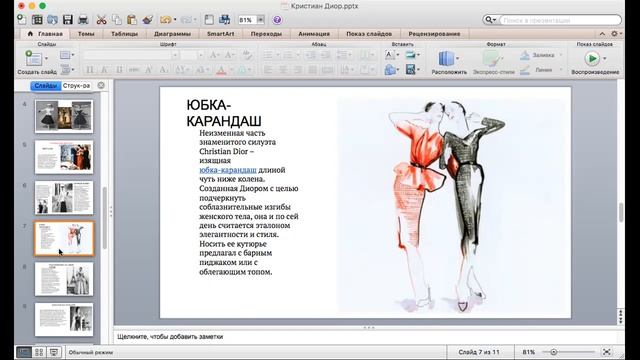
Task: Open Help with purple question mark icon
Action: (277, 20)
